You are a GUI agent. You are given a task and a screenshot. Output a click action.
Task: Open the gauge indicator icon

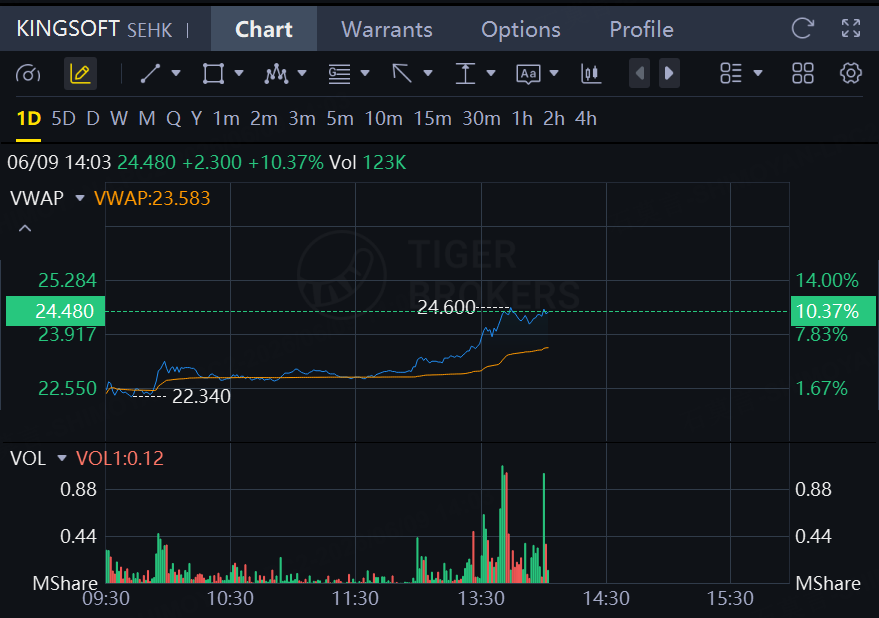click(28, 73)
